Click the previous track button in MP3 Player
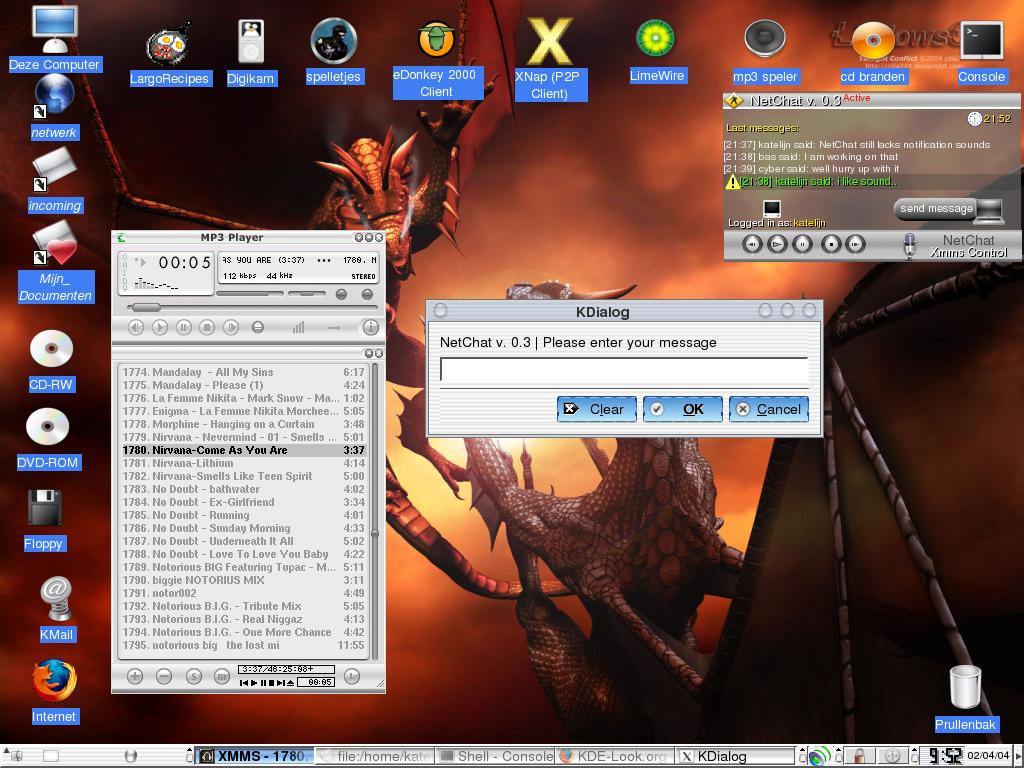The height and width of the screenshot is (768, 1024). pos(136,327)
